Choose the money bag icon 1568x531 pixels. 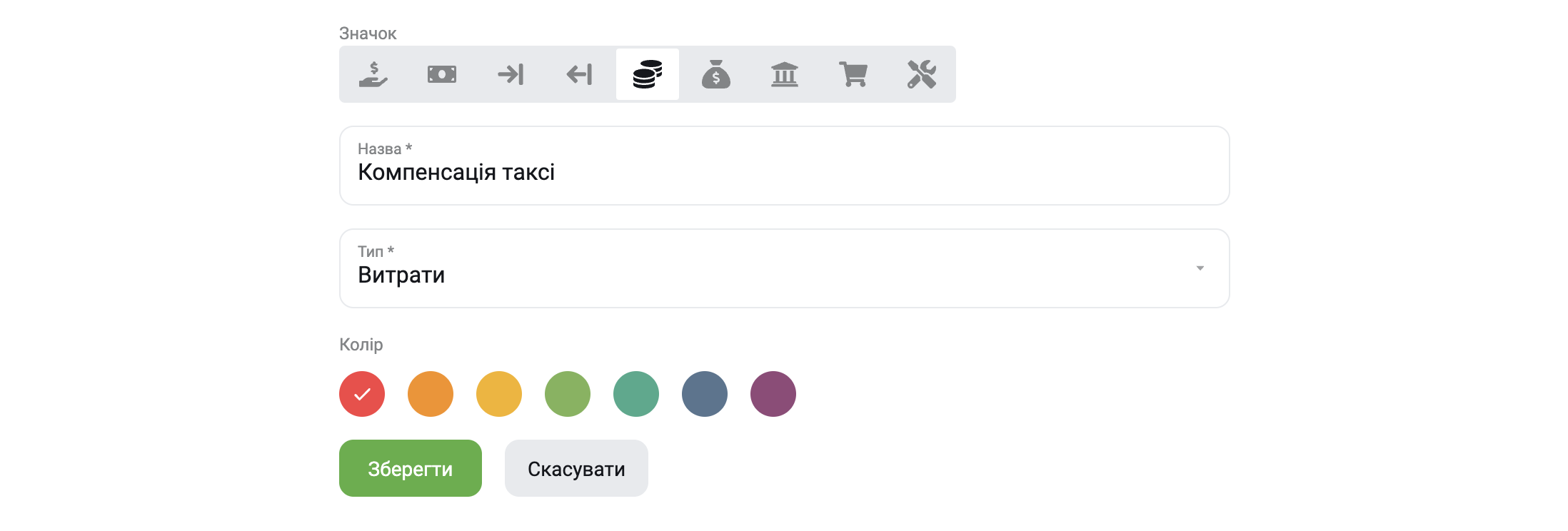point(716,74)
